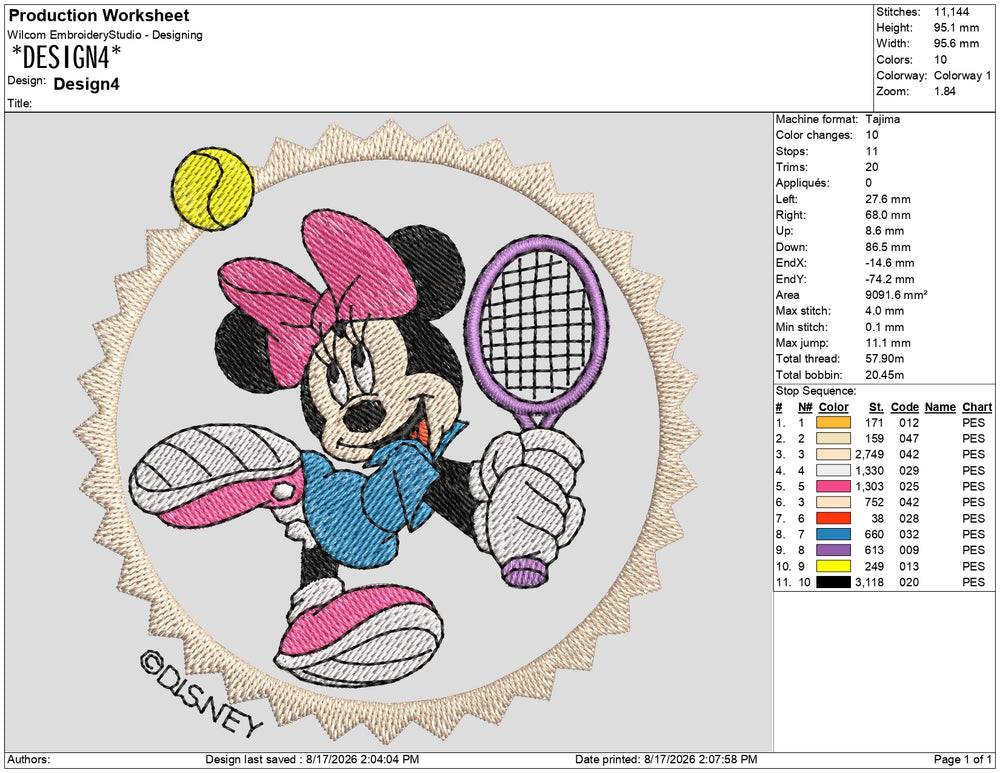
Task: Click the 'Name' column header
Action: tap(940, 407)
